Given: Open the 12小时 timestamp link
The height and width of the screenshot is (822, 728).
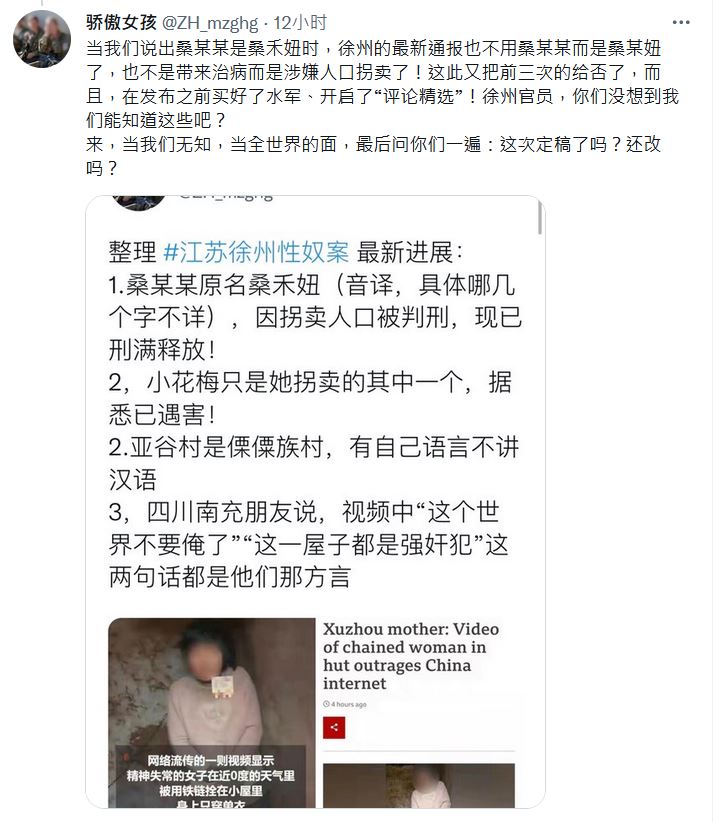Looking at the screenshot, I should (x=300, y=23).
